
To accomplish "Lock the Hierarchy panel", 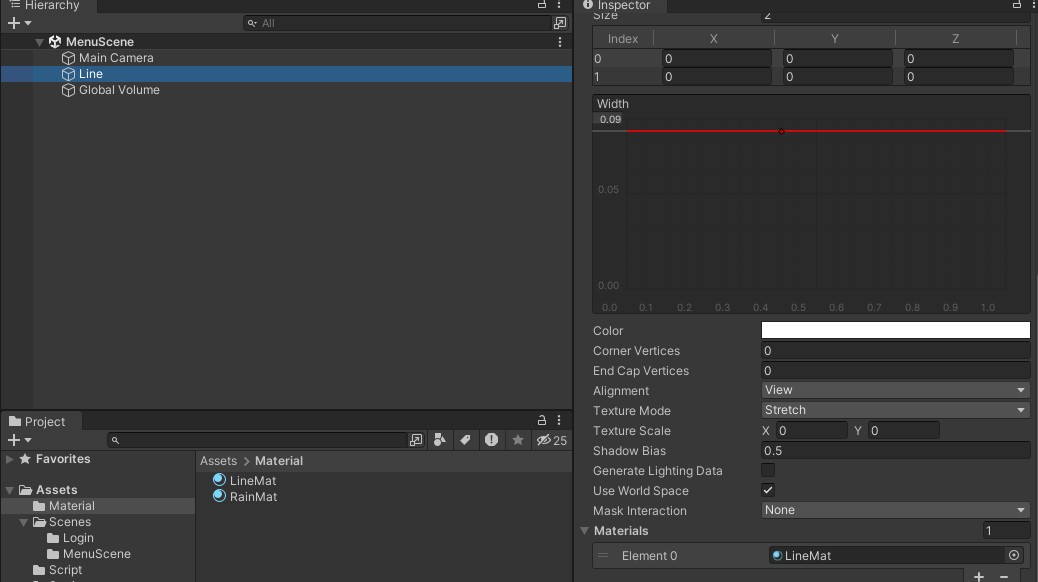I will click(542, 5).
